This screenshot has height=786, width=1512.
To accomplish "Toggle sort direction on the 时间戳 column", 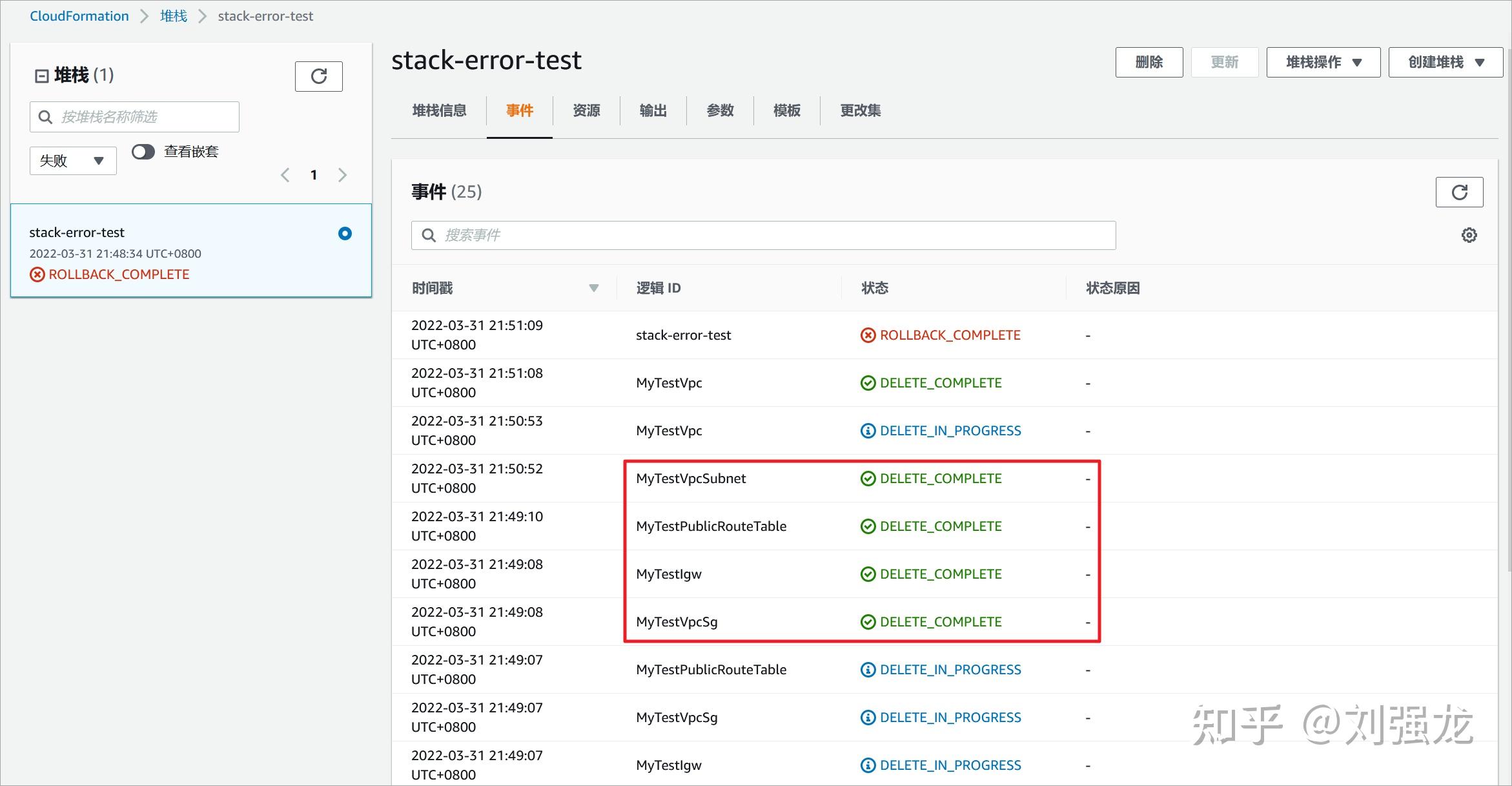I will [593, 287].
